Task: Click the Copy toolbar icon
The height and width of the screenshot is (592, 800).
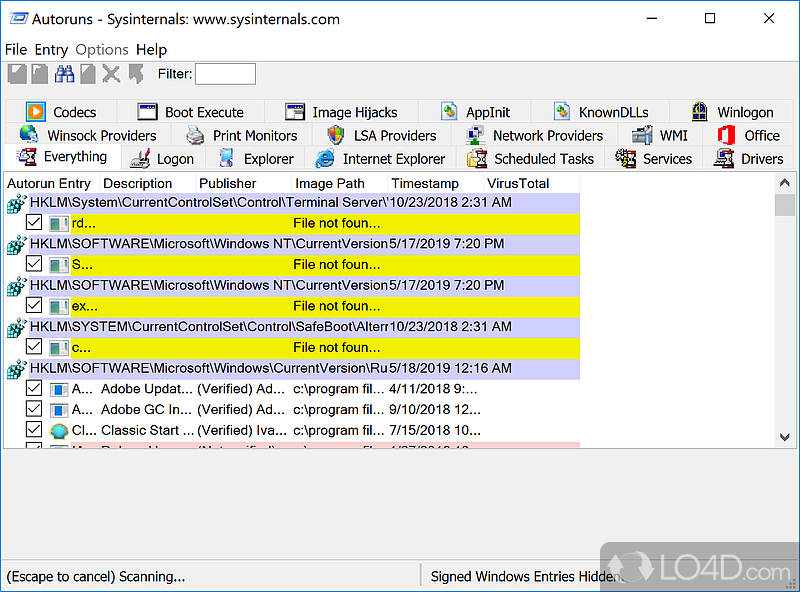Action: pyautogui.click(x=40, y=73)
